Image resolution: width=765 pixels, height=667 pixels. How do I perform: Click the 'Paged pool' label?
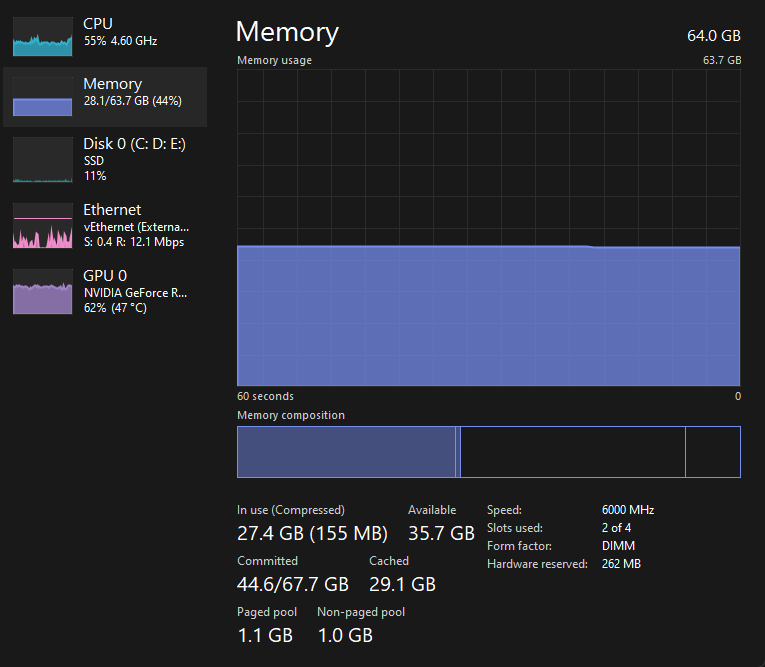(267, 612)
